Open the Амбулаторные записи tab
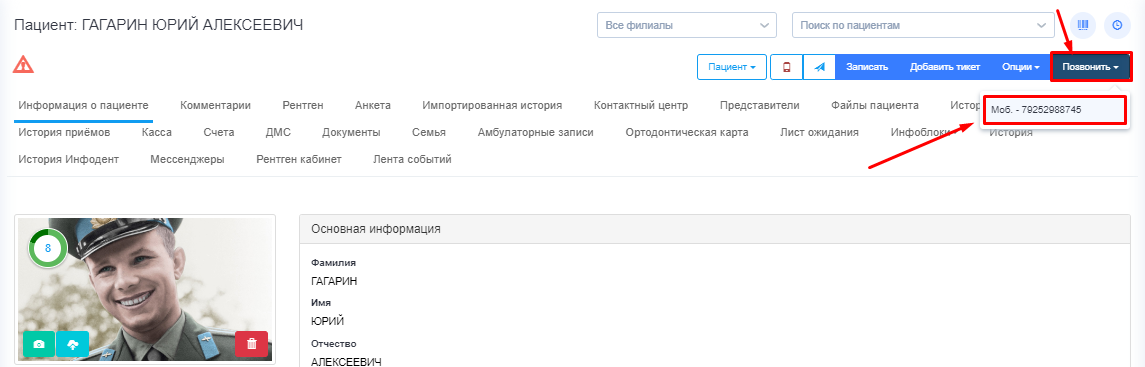This screenshot has height=367, width=1145. (x=535, y=132)
